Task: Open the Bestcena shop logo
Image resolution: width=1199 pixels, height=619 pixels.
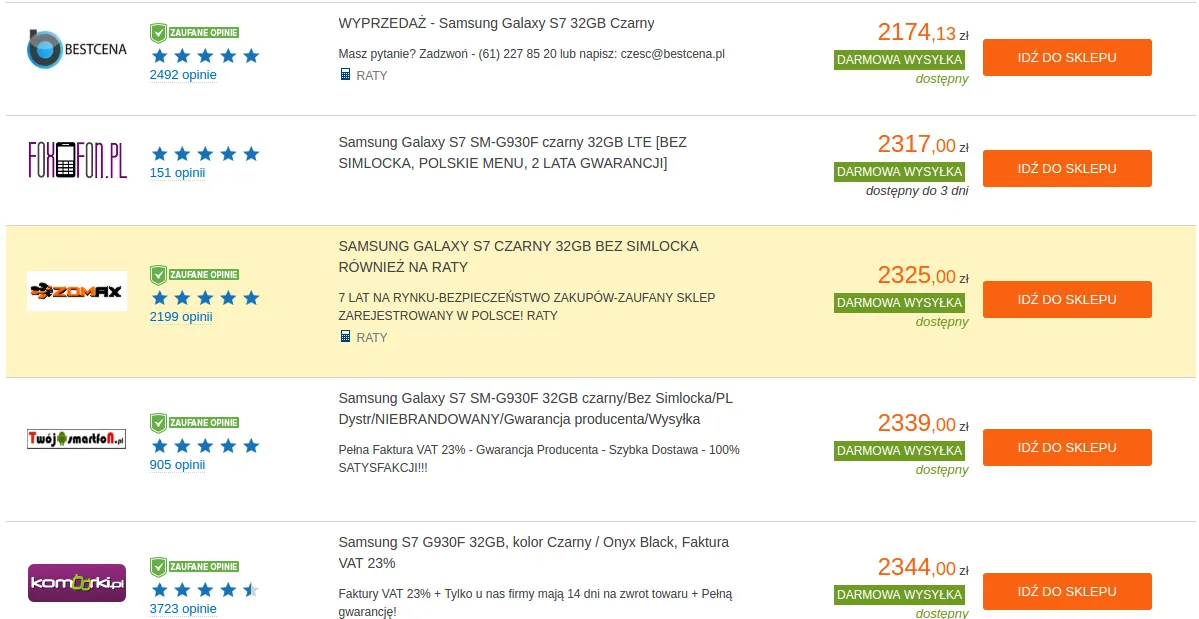Action: coord(77,49)
